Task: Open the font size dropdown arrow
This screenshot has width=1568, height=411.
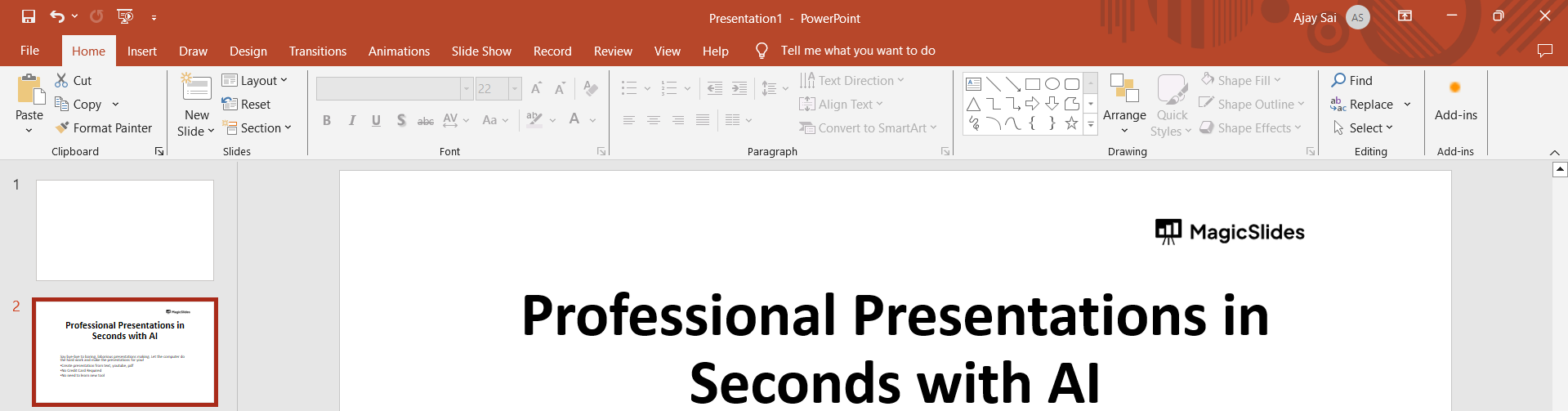Action: click(x=515, y=88)
